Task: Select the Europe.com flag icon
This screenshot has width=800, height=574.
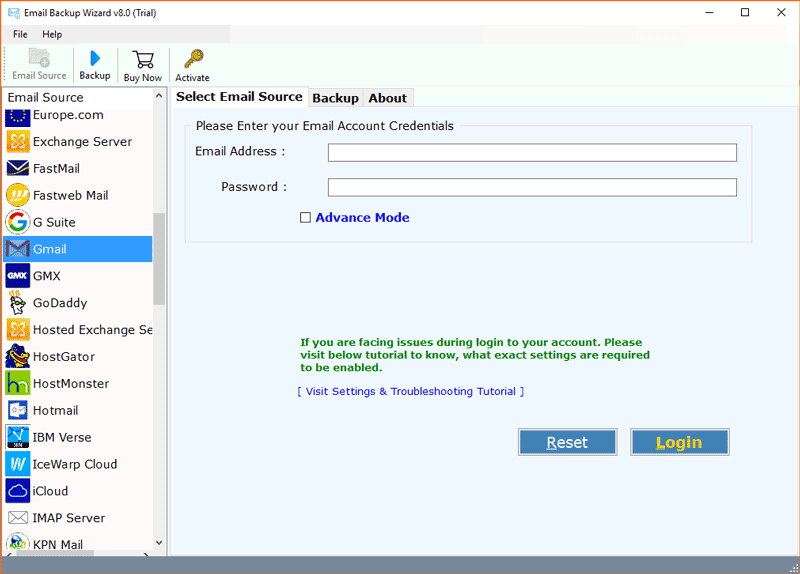Action: click(x=17, y=117)
